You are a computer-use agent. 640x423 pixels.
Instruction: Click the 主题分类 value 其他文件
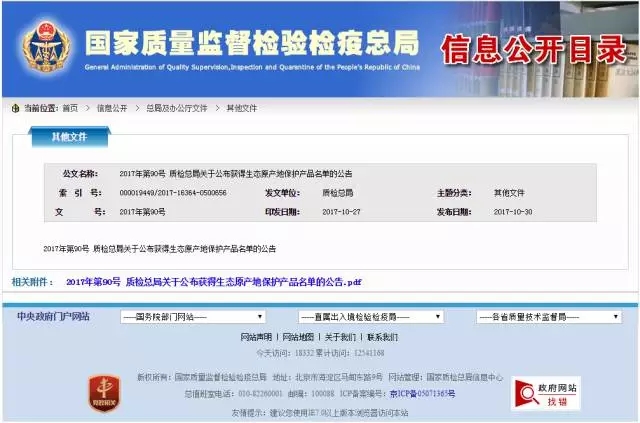pos(509,193)
